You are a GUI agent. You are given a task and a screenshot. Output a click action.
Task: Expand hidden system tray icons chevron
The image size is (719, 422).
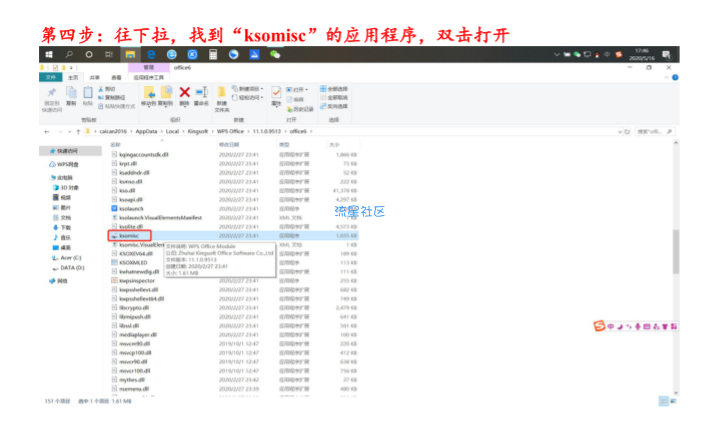(557, 55)
